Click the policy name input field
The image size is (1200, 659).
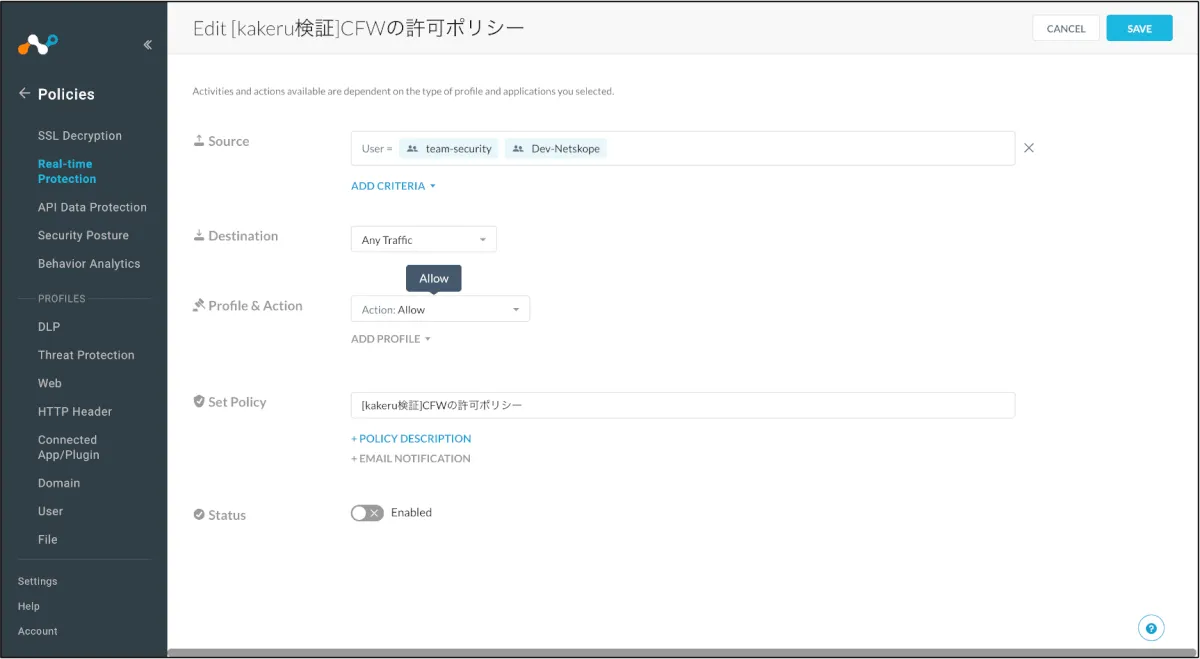(682, 405)
